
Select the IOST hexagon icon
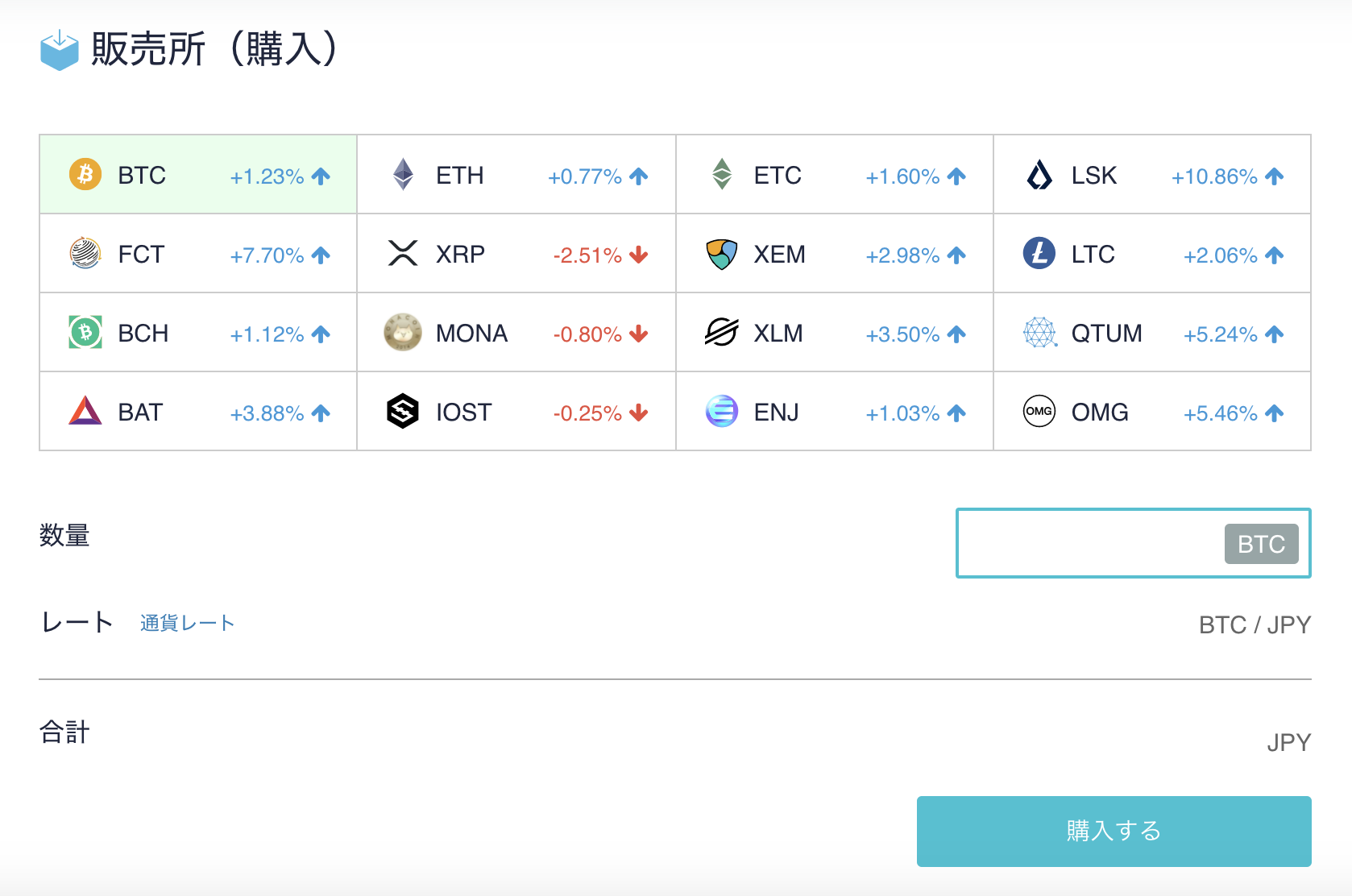[x=403, y=411]
